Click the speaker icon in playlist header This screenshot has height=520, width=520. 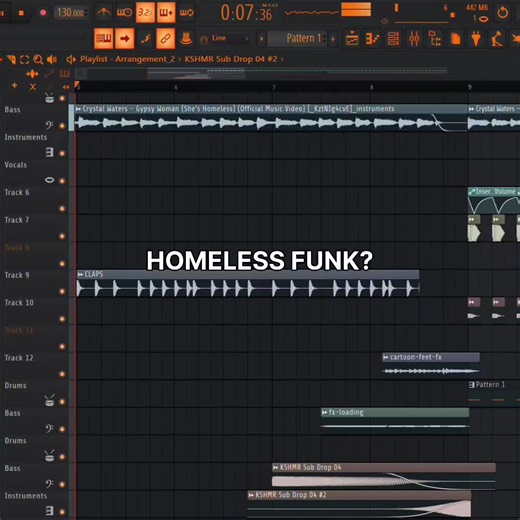coord(52,60)
